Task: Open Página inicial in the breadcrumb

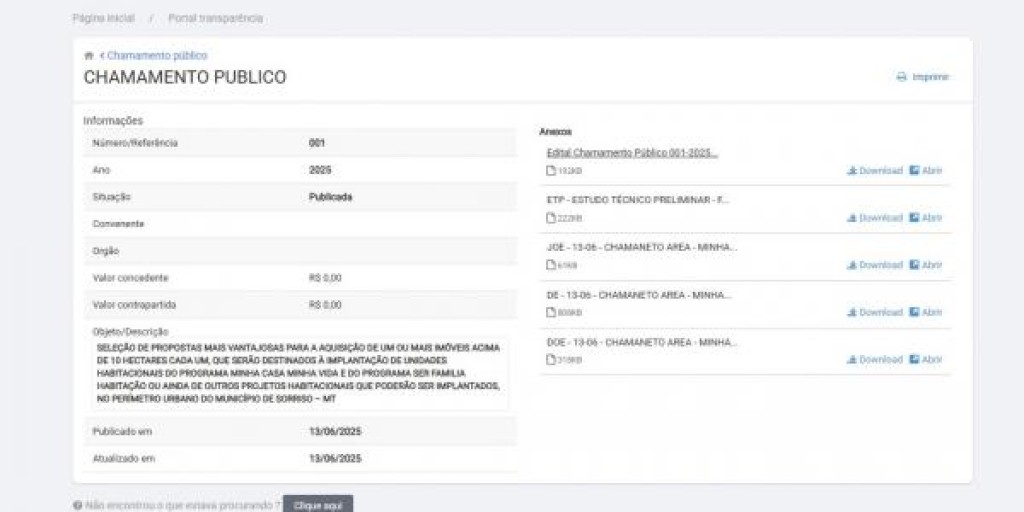Action: click(103, 18)
